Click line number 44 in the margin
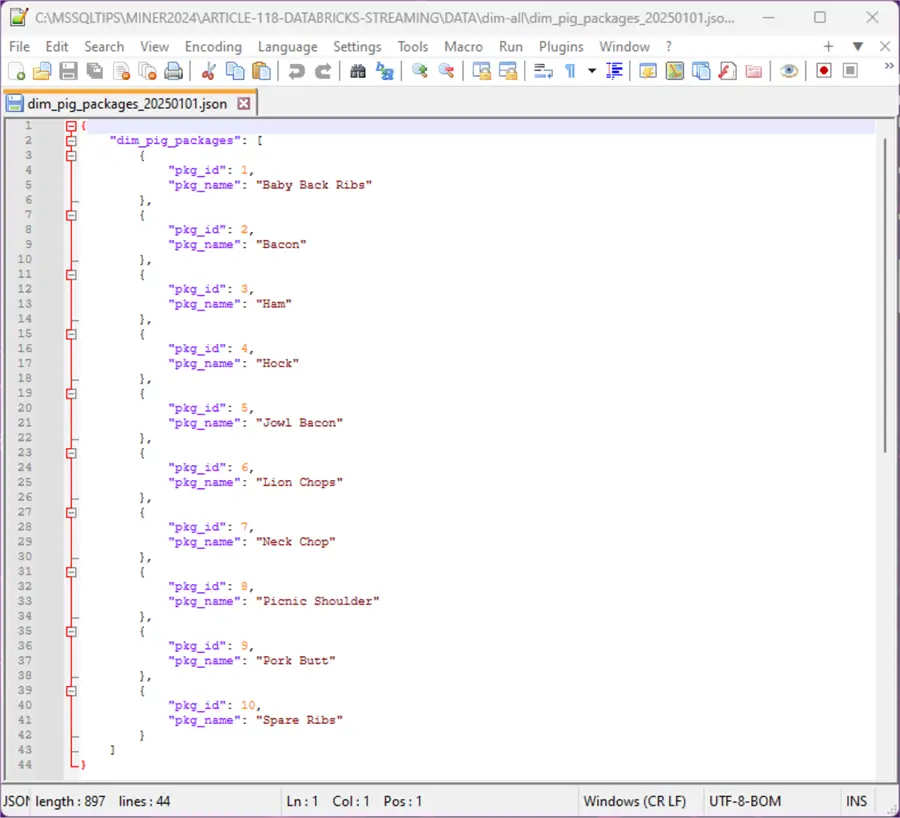The image size is (900, 818). click(25, 765)
